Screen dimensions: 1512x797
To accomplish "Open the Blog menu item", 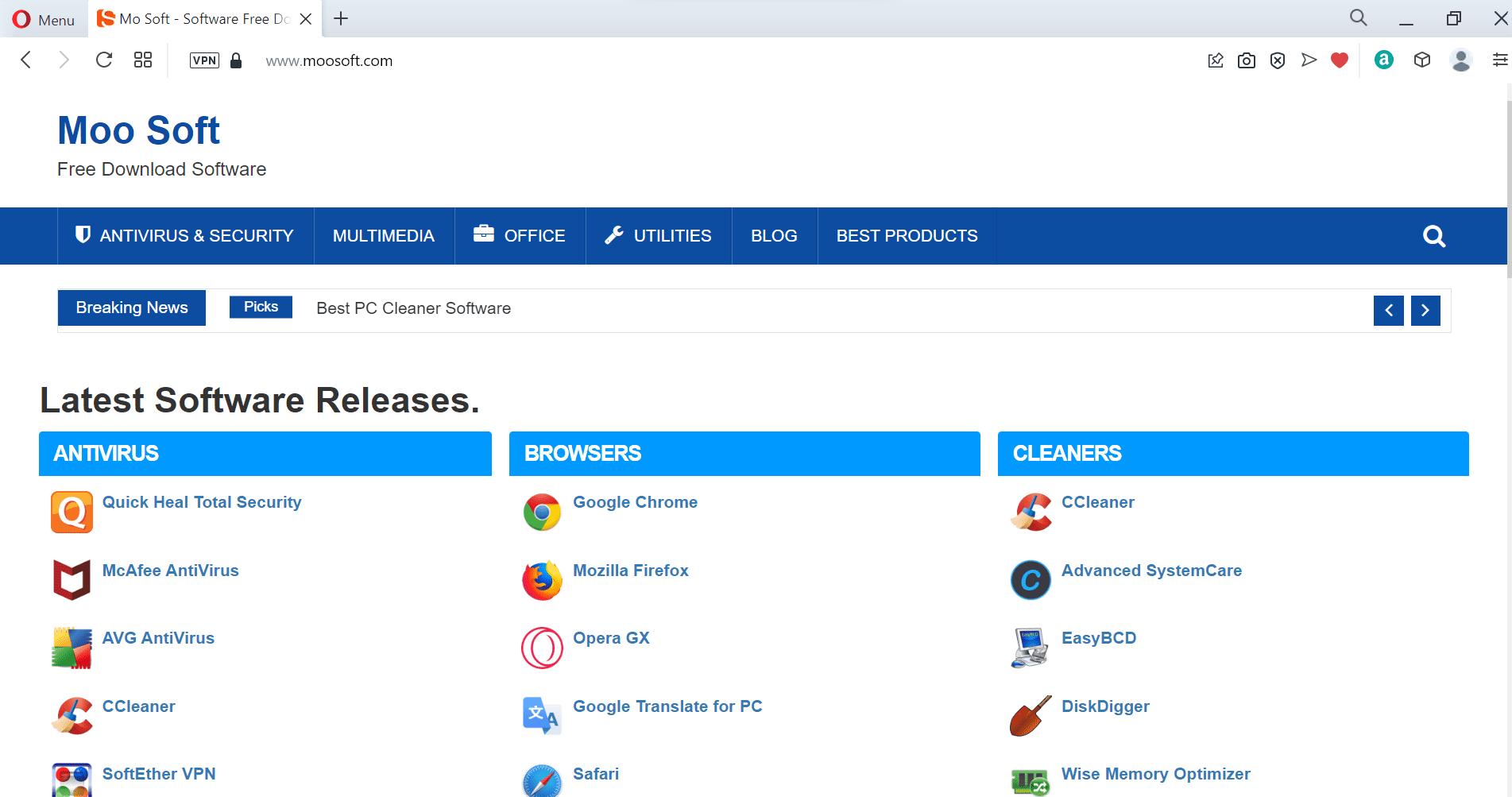I will (774, 236).
